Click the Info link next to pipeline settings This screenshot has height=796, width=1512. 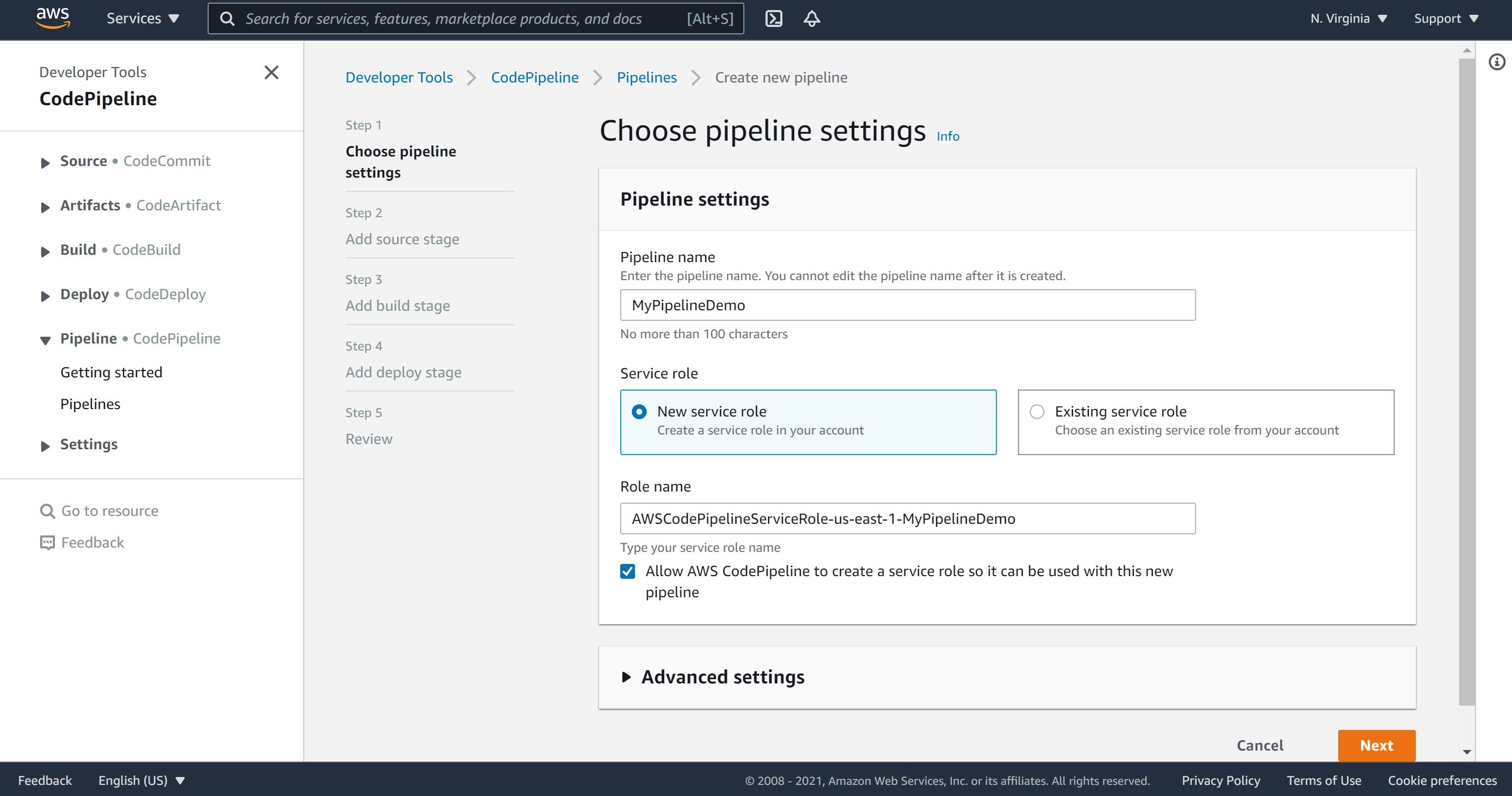pyautogui.click(x=948, y=135)
